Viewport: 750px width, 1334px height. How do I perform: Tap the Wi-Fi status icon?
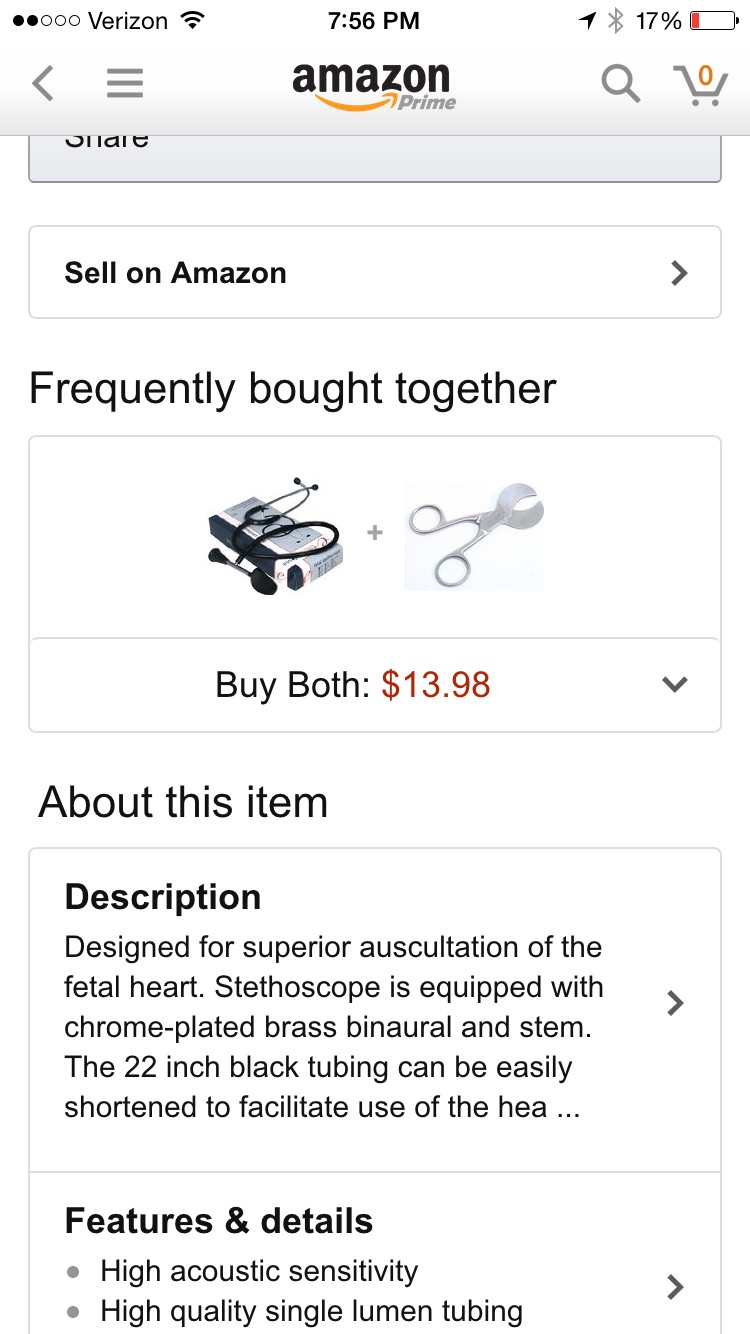click(x=192, y=21)
